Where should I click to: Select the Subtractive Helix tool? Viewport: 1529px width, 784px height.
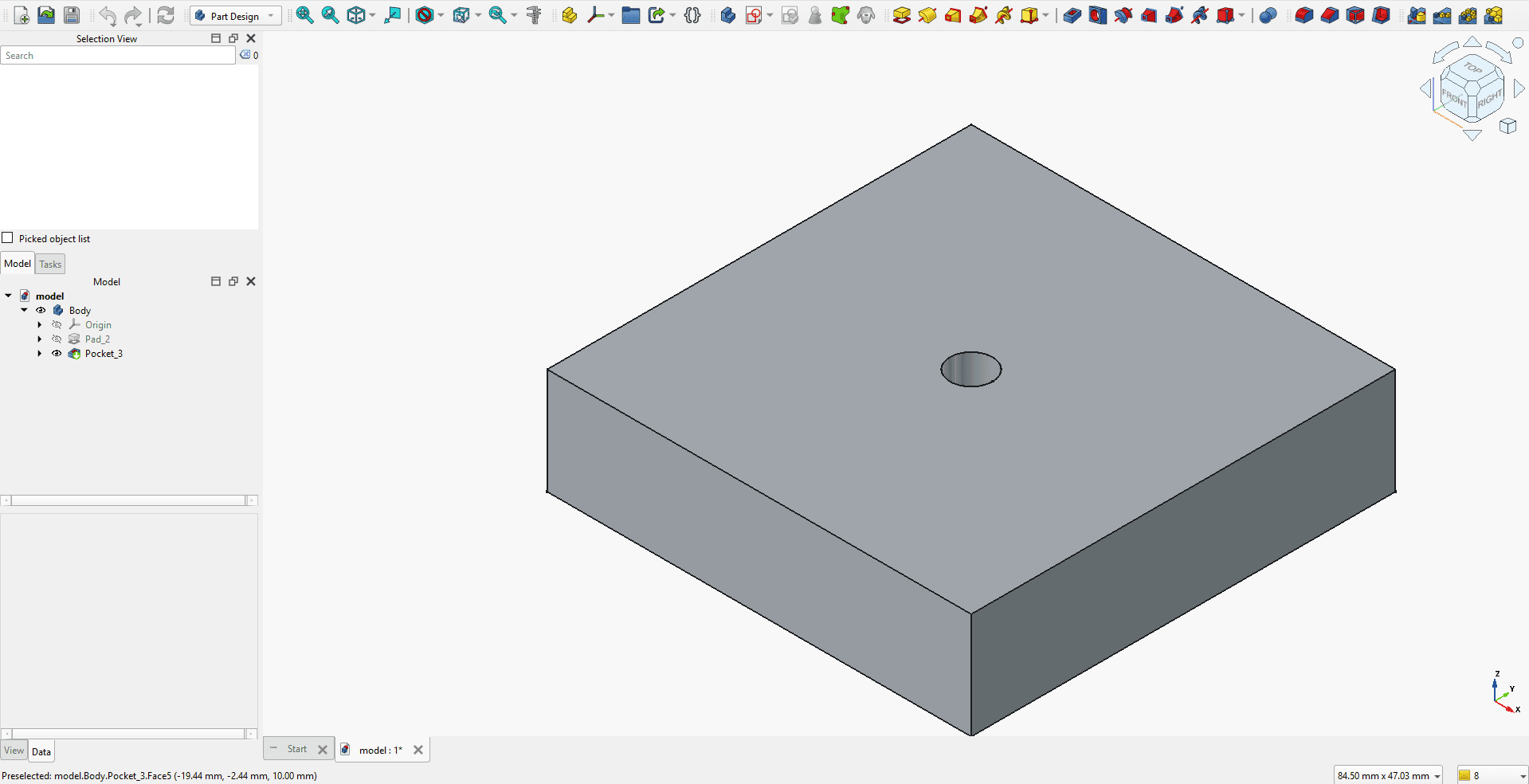click(x=1199, y=15)
